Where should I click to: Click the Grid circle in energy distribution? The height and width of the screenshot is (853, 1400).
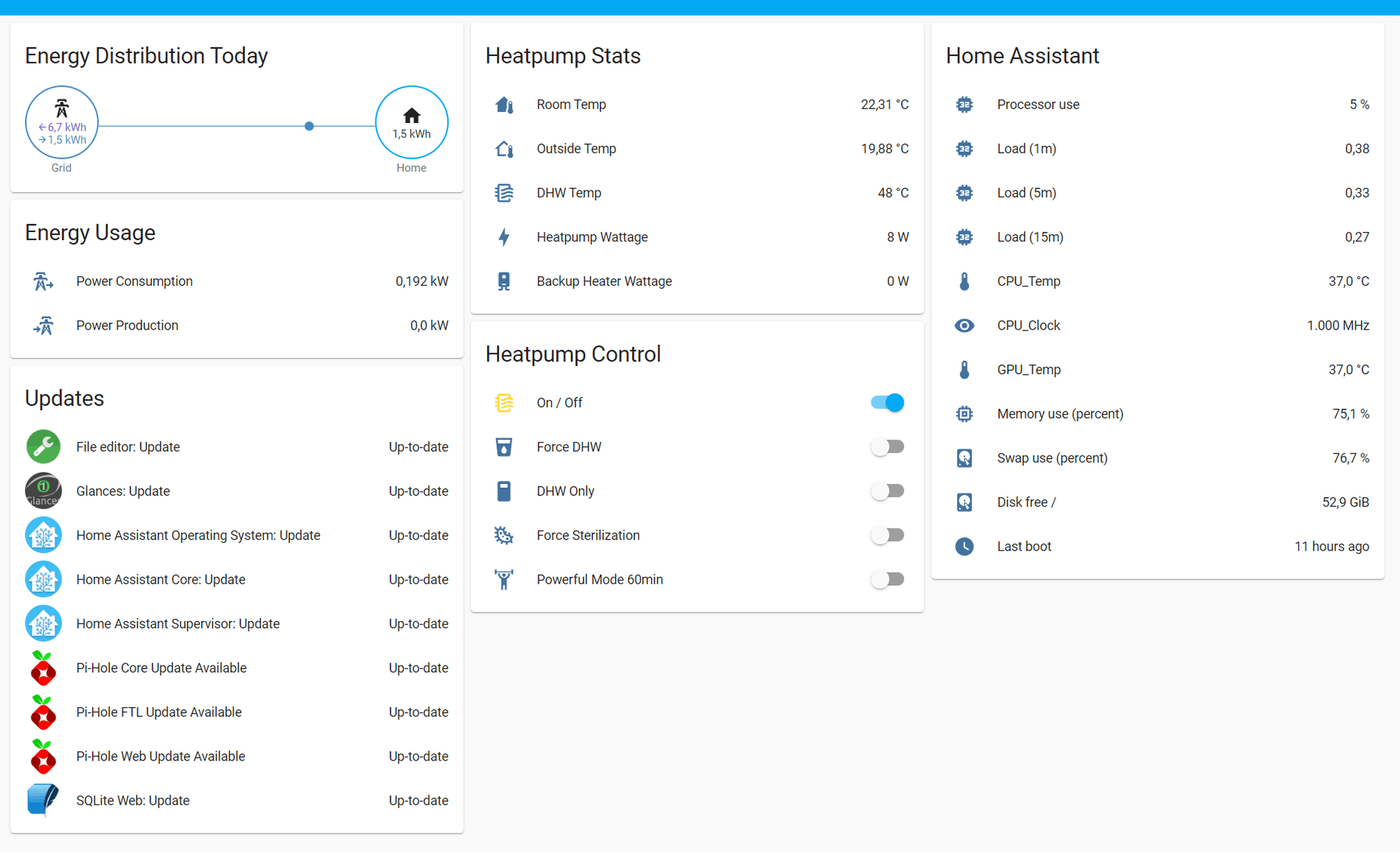tap(62, 122)
